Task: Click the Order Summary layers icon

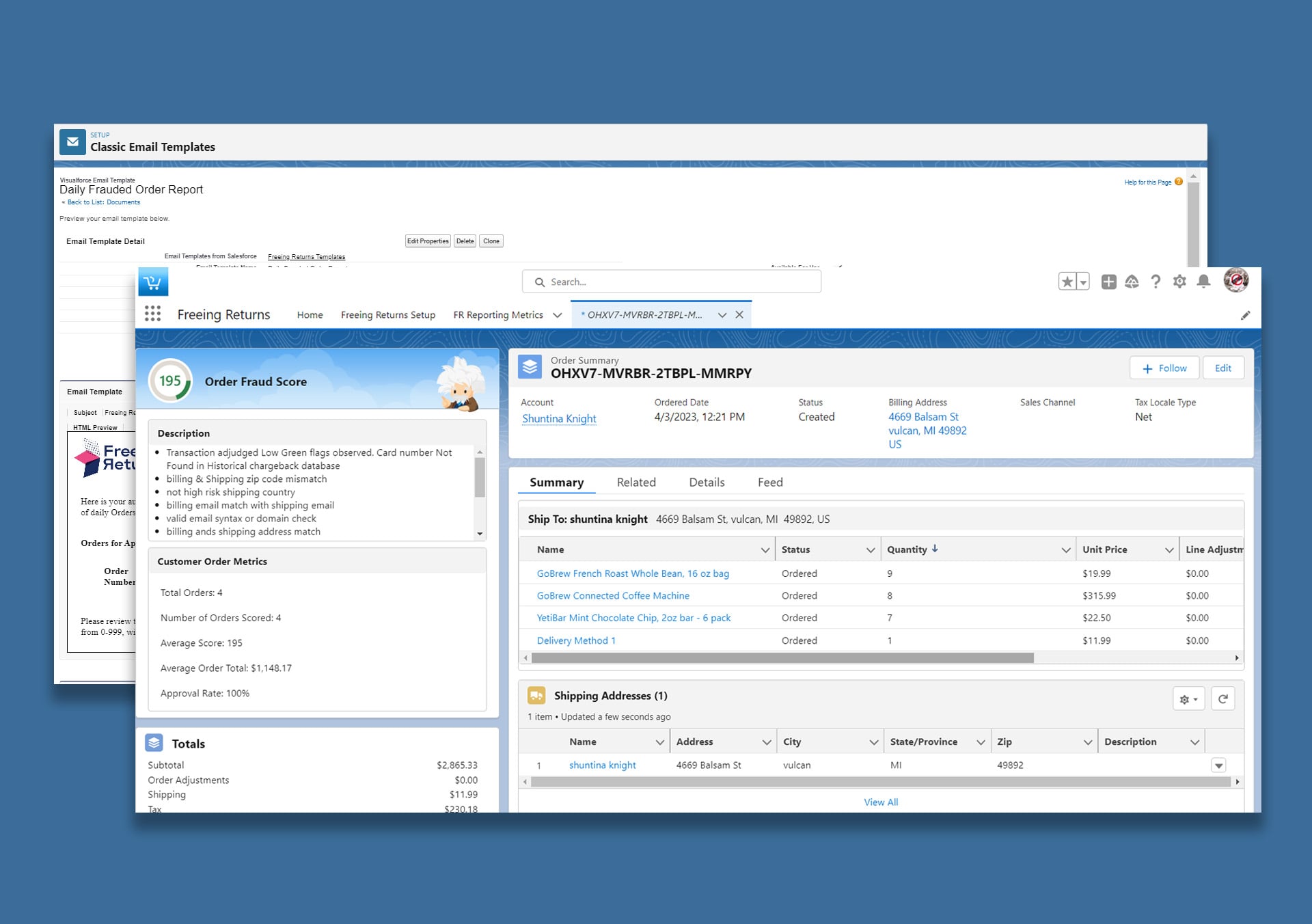Action: [530, 367]
